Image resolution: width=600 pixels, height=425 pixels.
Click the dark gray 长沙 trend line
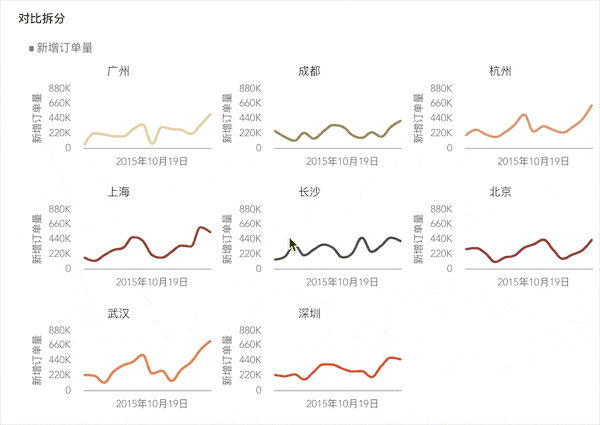click(323, 245)
